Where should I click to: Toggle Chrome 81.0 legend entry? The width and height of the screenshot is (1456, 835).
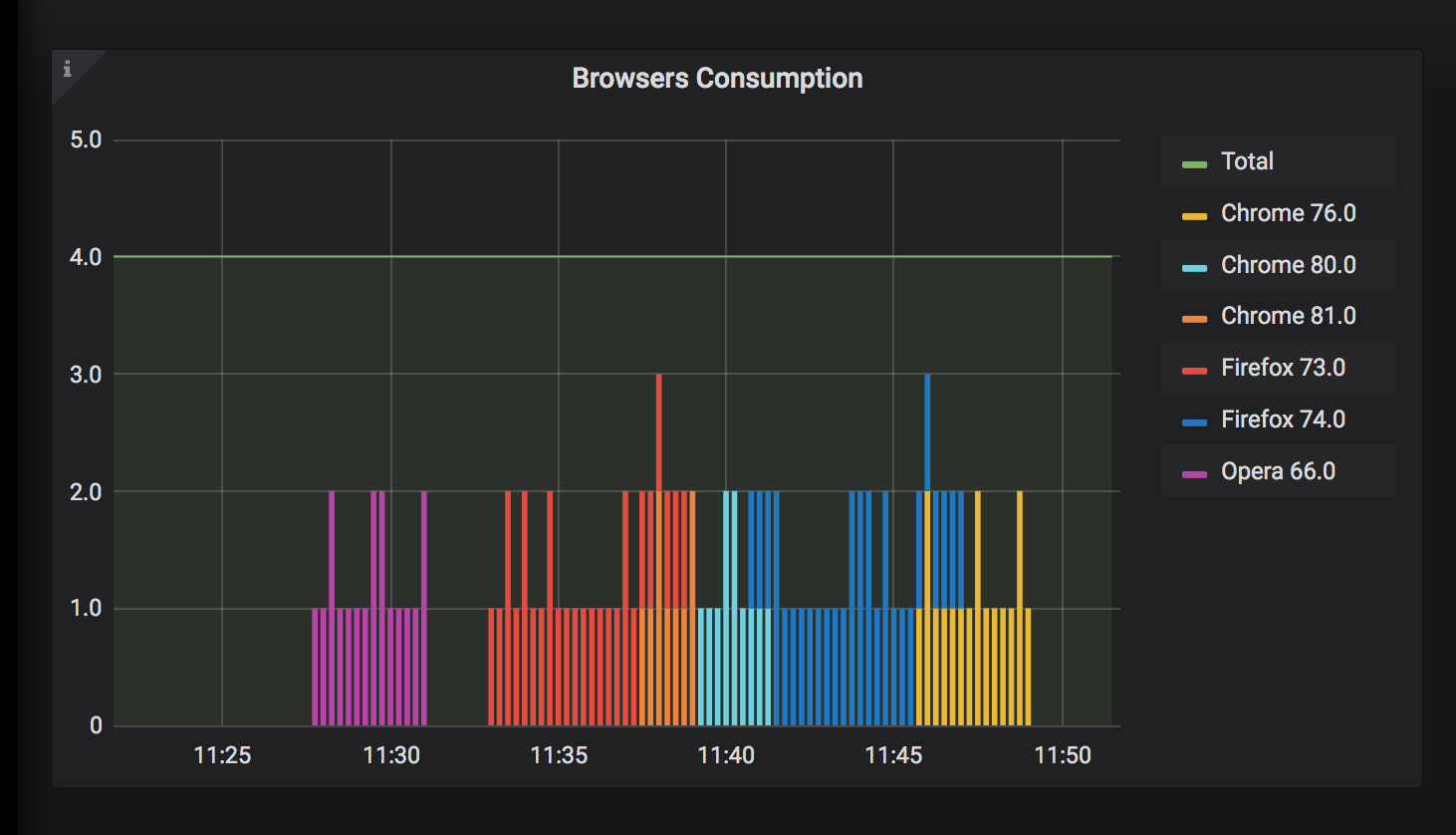(1288, 316)
